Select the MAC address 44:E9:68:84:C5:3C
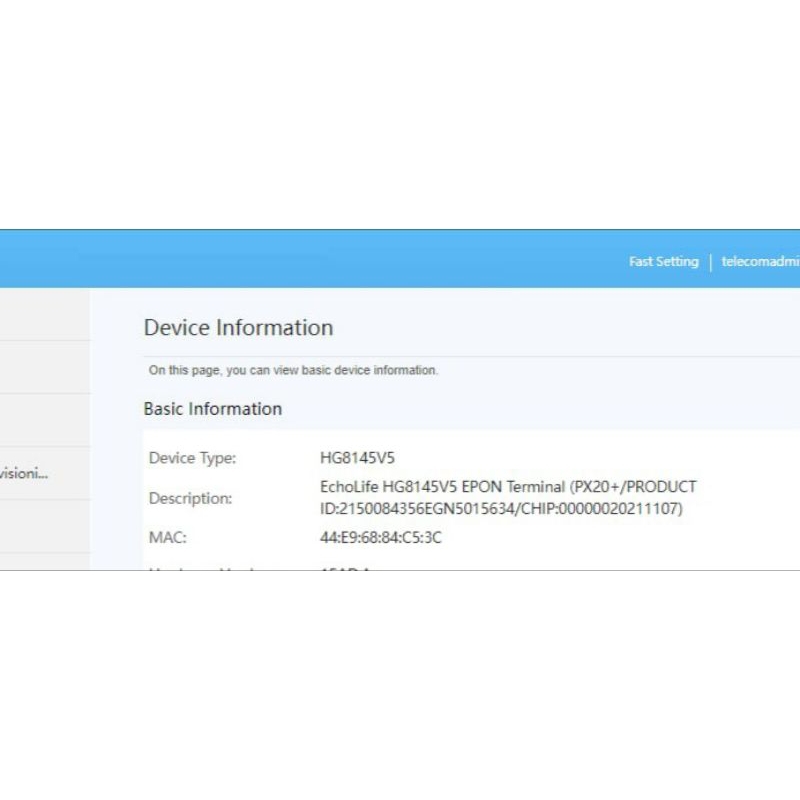 pyautogui.click(x=380, y=538)
